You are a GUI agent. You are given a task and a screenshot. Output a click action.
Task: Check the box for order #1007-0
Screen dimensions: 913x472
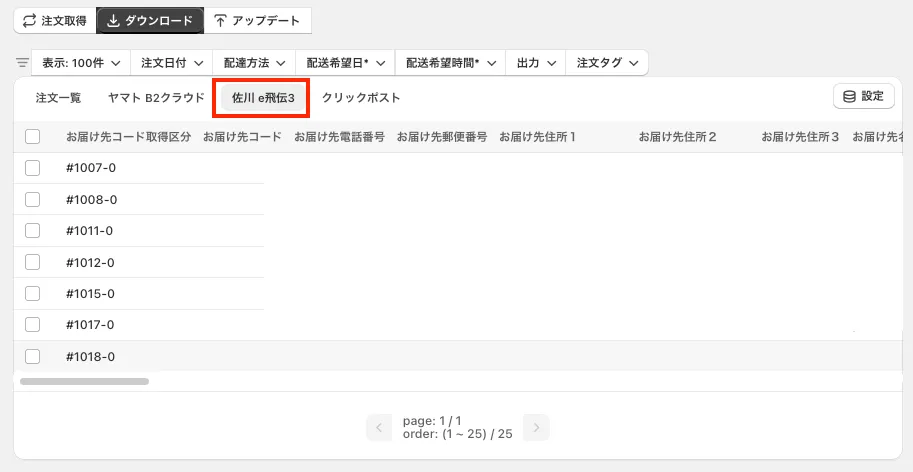[32, 168]
